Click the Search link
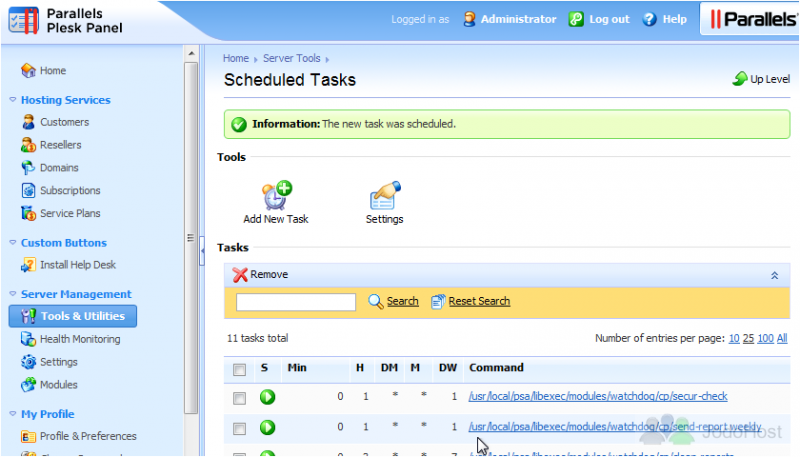Viewport: 800px width, 457px height. 403,301
